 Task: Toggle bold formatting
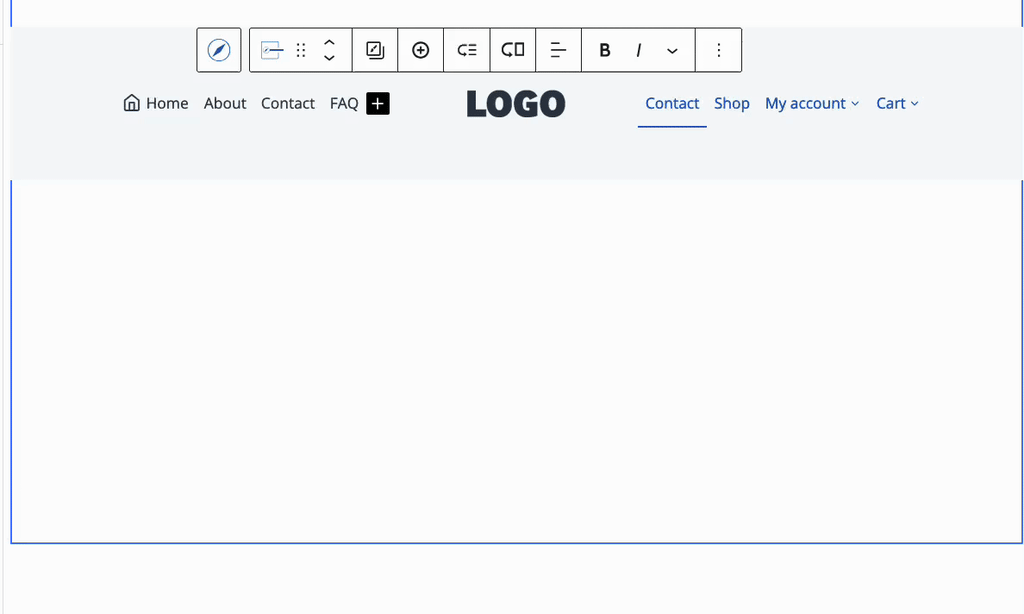(605, 50)
